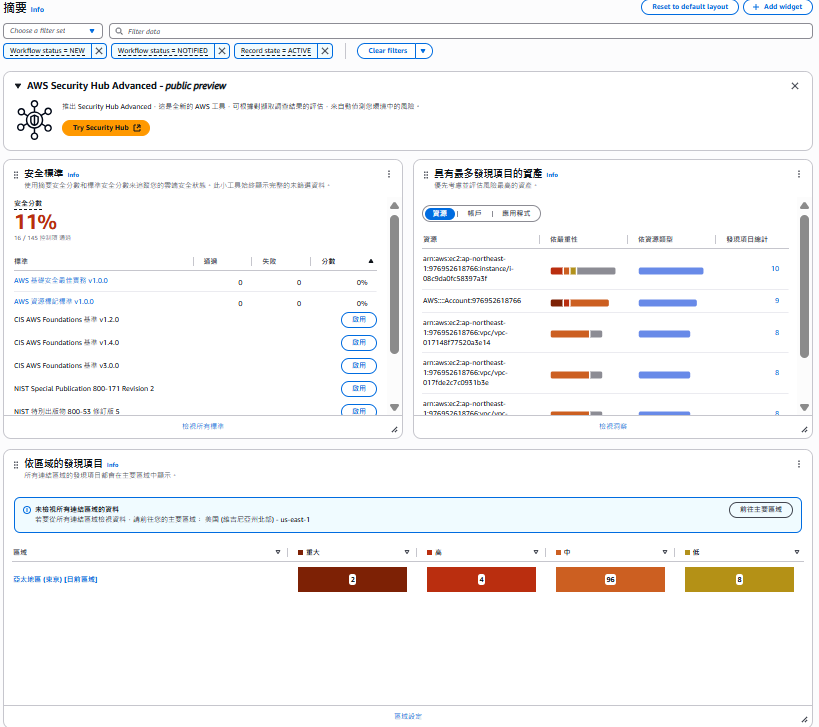The height and width of the screenshot is (727, 819).
Task: Remove the Workflow status = NEW filter
Action: pyautogui.click(x=99, y=51)
